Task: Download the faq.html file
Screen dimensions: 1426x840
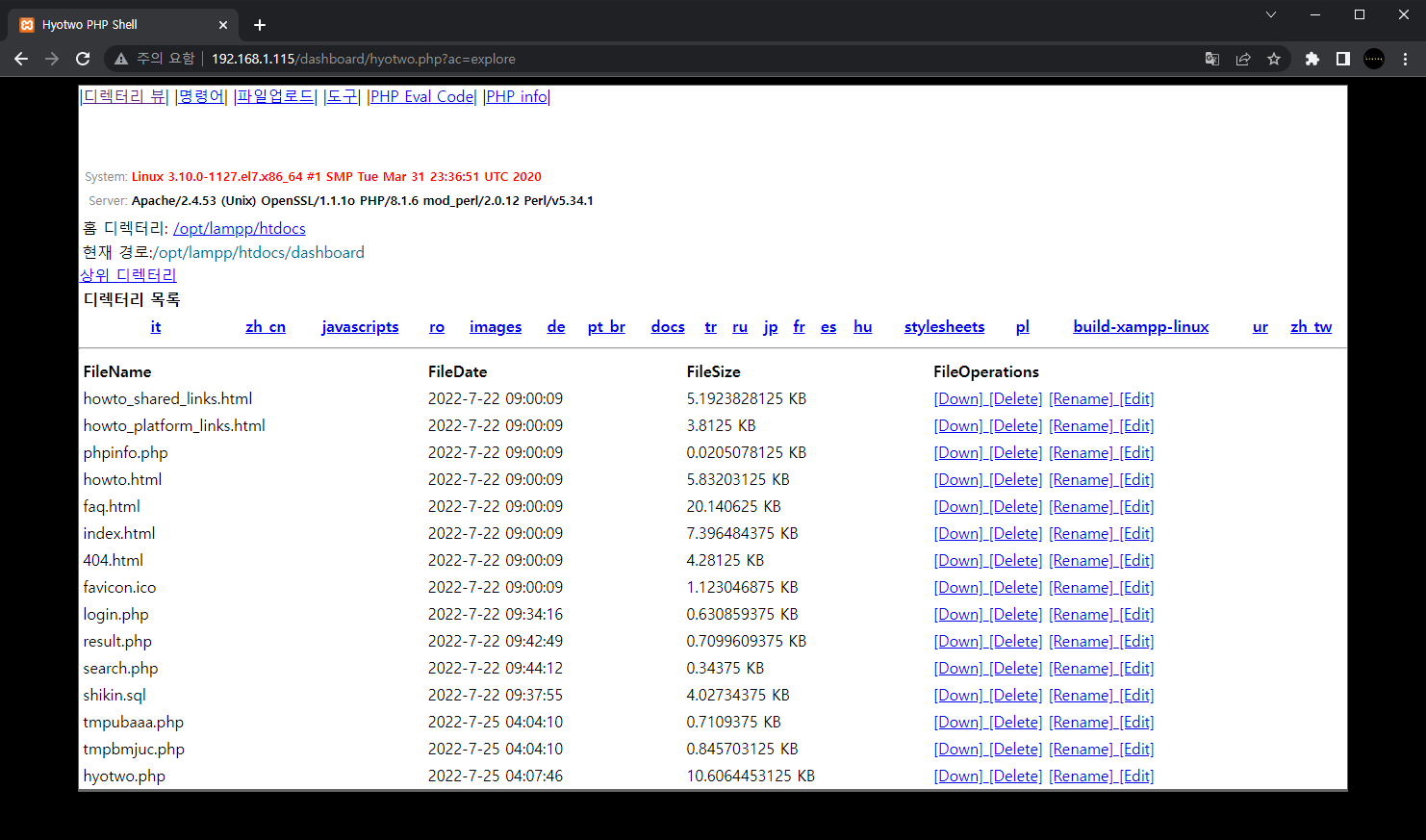Action: pyautogui.click(x=958, y=506)
